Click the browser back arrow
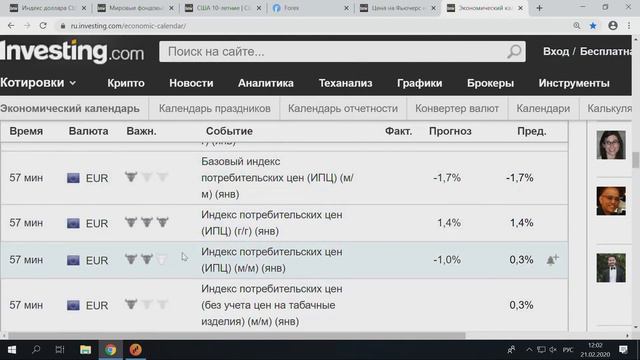Image resolution: width=640 pixels, height=360 pixels. tap(11, 26)
